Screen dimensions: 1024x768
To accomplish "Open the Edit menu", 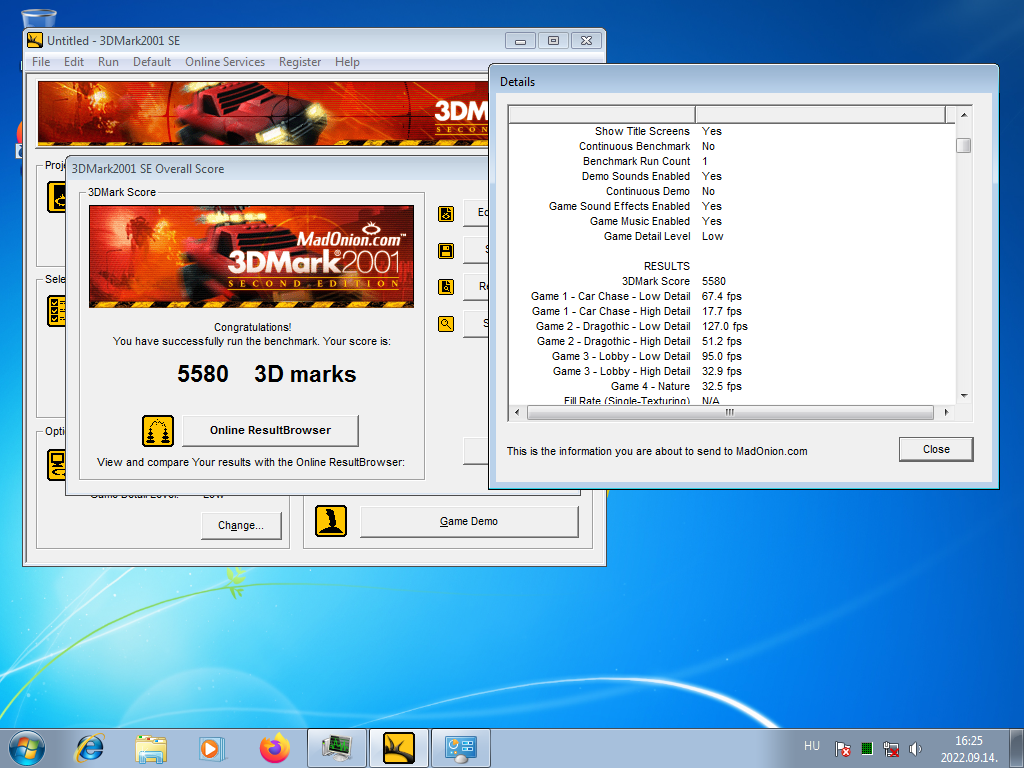I will (74, 62).
